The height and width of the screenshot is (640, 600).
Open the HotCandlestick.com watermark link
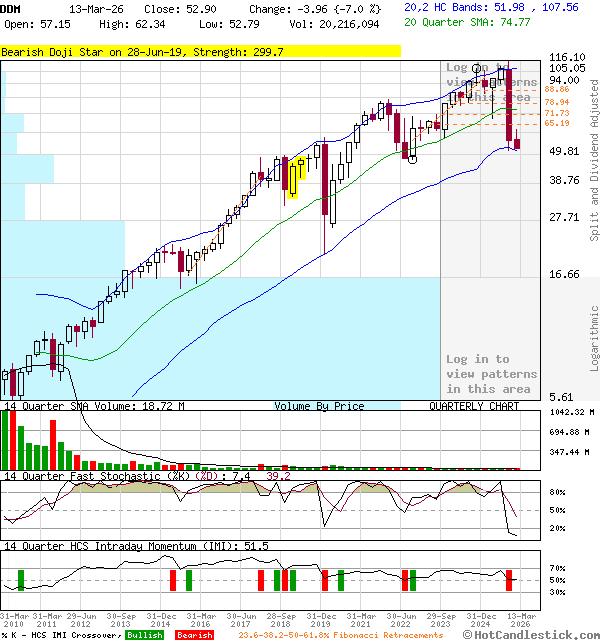(x=531, y=634)
